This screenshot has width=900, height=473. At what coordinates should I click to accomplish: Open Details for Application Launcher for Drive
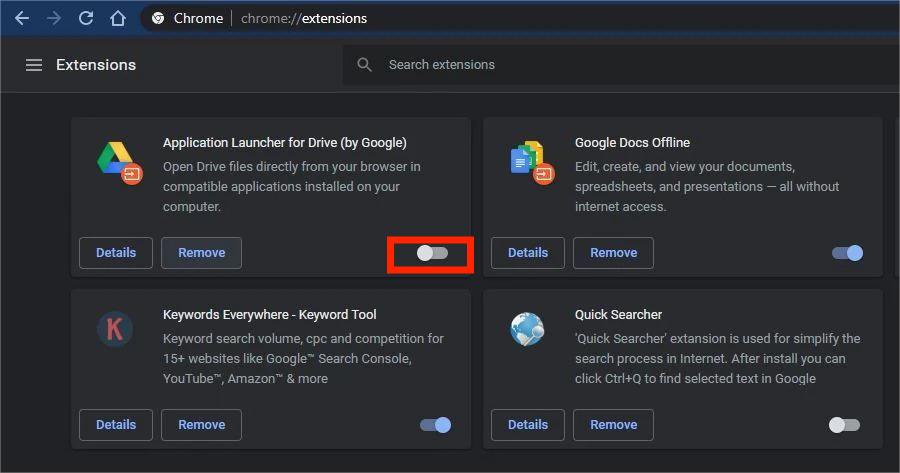(x=116, y=253)
